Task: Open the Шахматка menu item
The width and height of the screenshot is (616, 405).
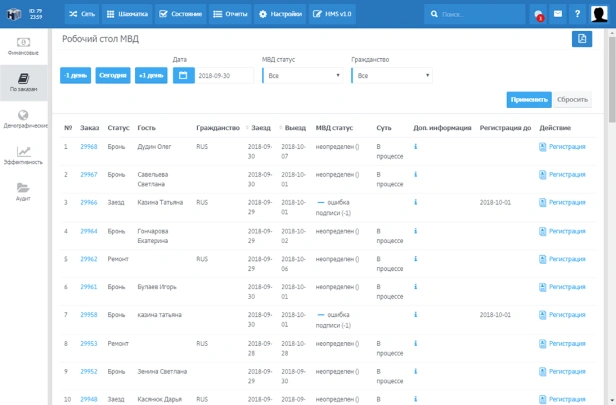Action: point(128,14)
